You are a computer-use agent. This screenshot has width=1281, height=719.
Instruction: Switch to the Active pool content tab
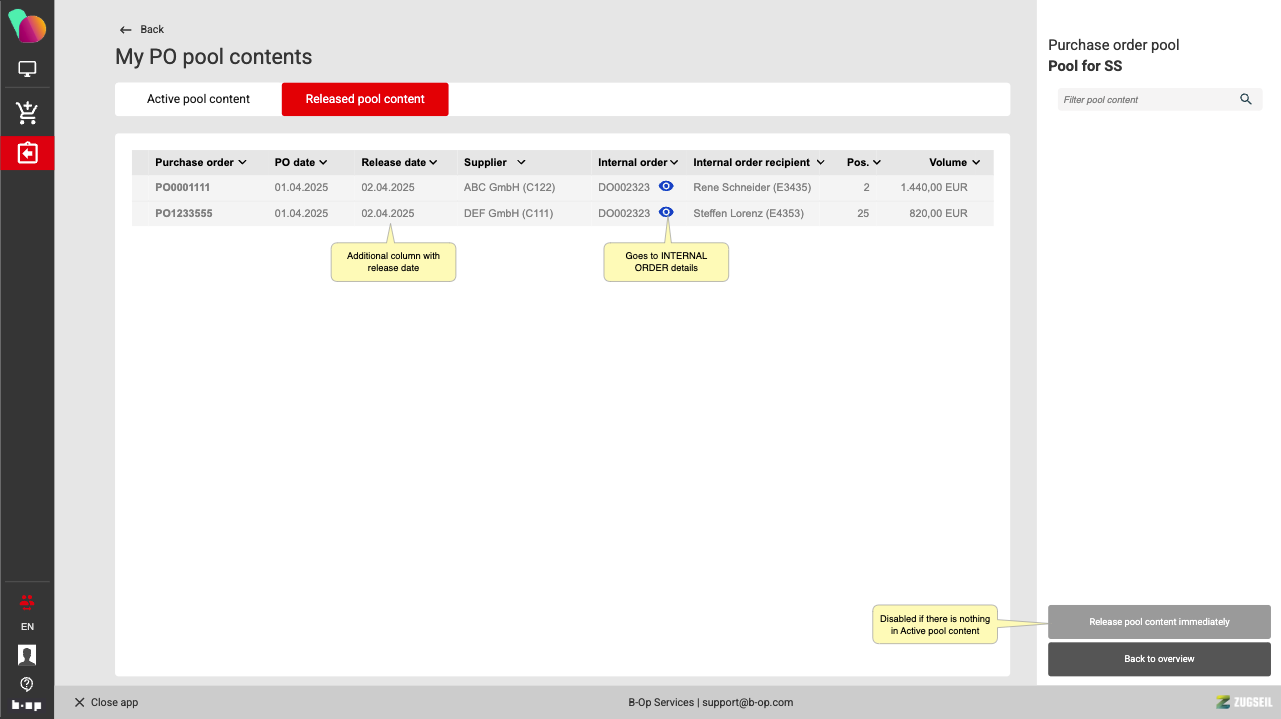(x=198, y=99)
